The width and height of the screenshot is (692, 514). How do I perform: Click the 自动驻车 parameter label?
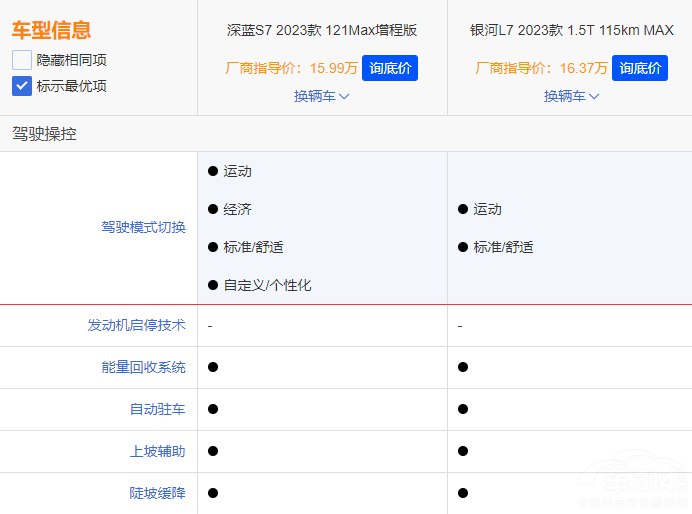(157, 409)
